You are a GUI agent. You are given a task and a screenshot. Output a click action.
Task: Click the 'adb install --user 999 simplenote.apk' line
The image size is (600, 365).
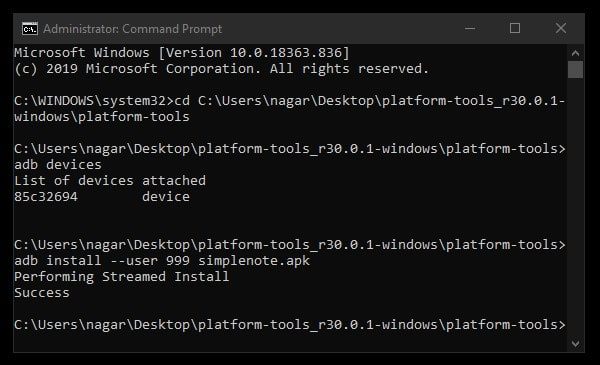[x=162, y=261]
